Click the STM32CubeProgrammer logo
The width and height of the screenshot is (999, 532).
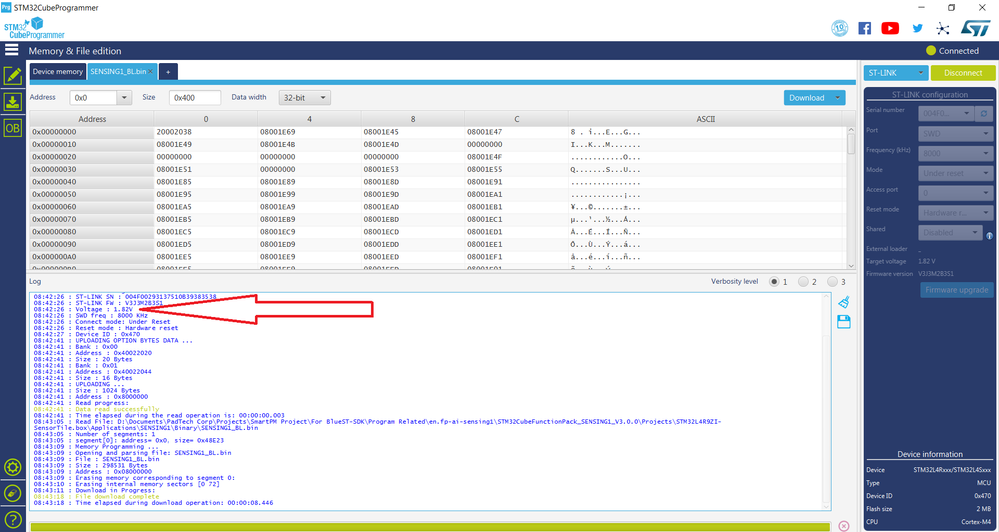click(34, 29)
